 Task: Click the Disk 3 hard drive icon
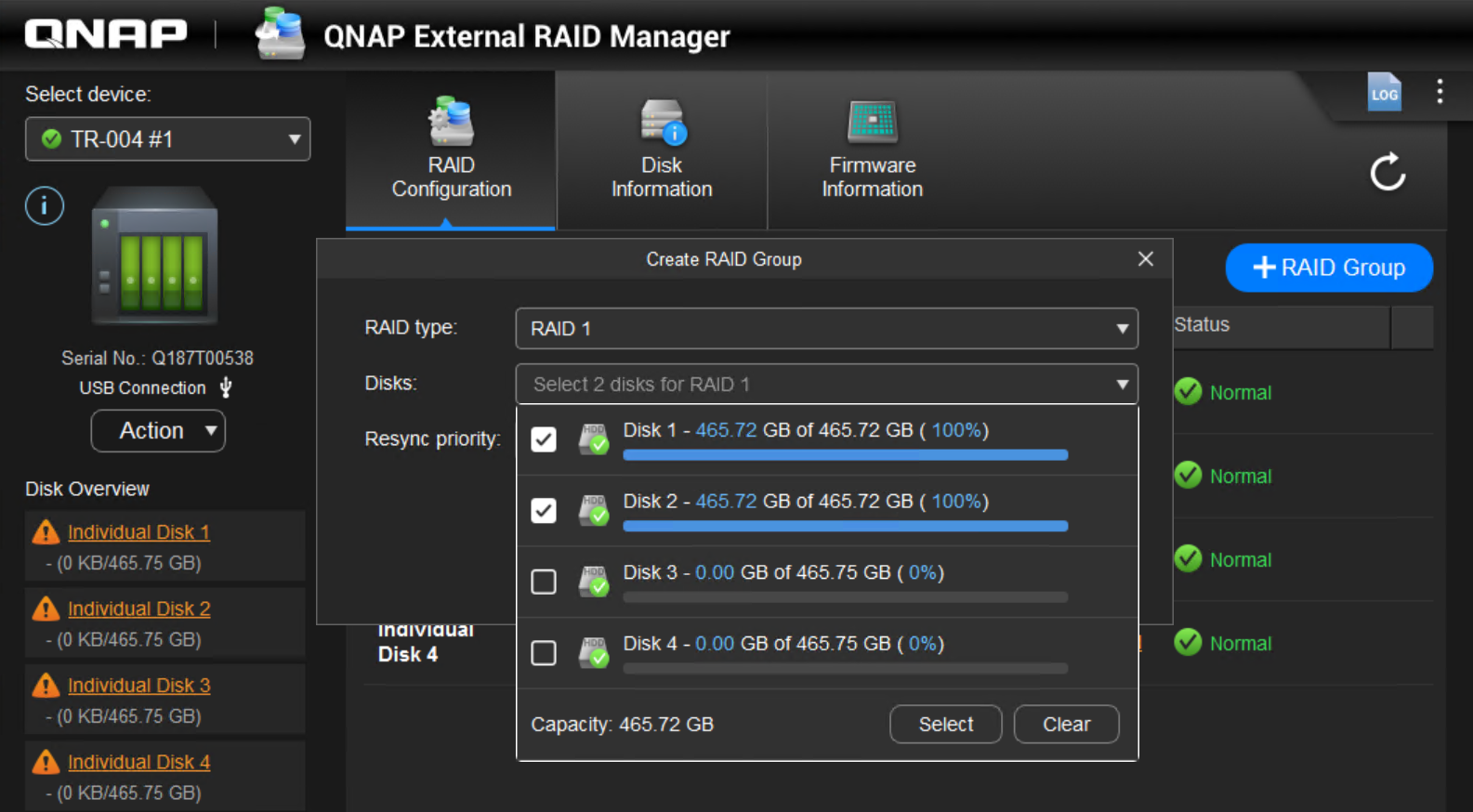593,582
